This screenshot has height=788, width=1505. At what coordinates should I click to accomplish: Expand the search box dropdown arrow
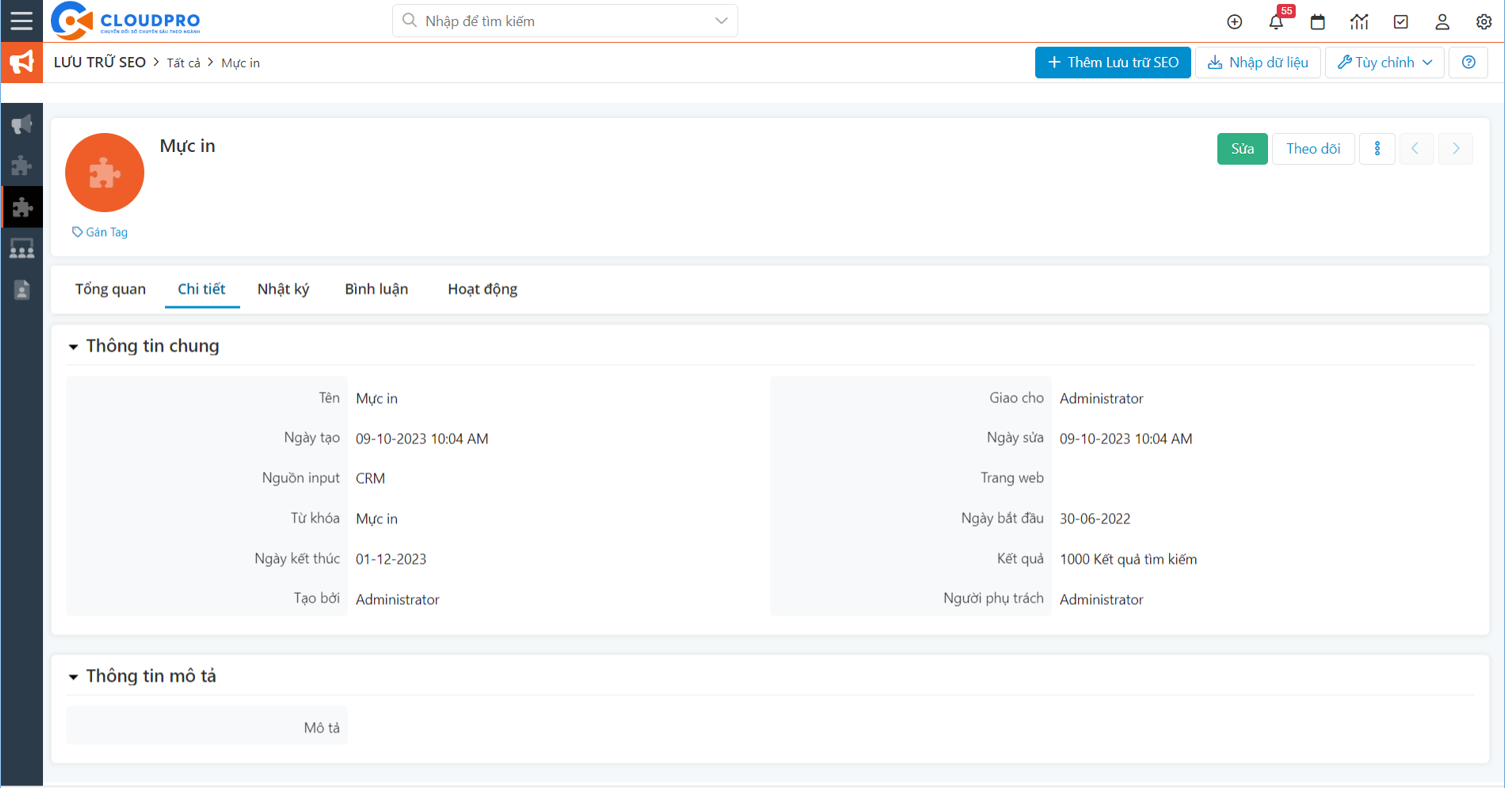click(721, 21)
